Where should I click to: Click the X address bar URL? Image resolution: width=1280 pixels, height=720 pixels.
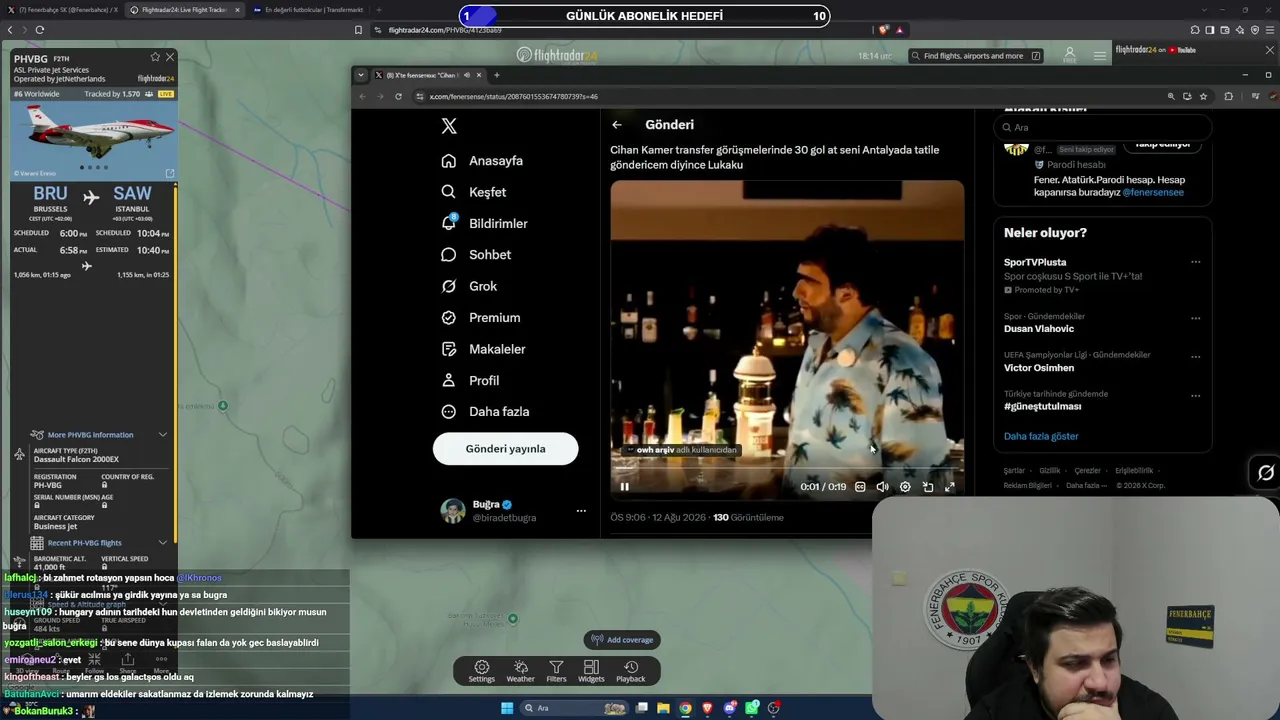coord(514,96)
